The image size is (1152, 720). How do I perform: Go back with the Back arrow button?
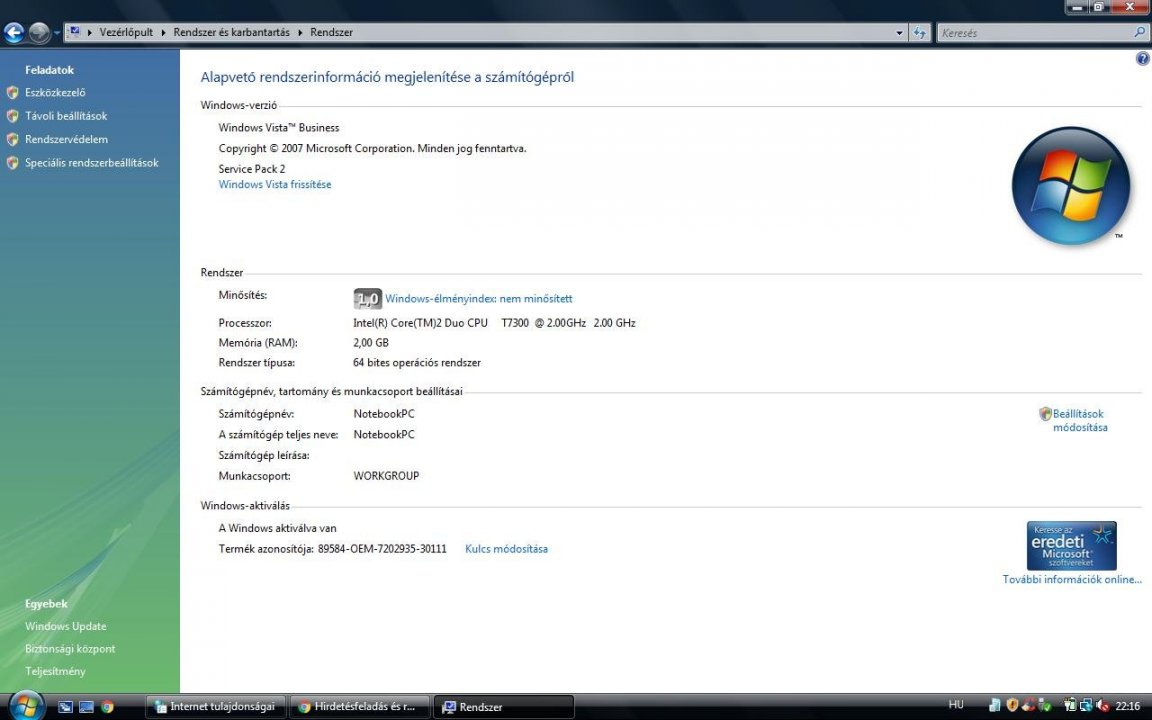pos(14,32)
